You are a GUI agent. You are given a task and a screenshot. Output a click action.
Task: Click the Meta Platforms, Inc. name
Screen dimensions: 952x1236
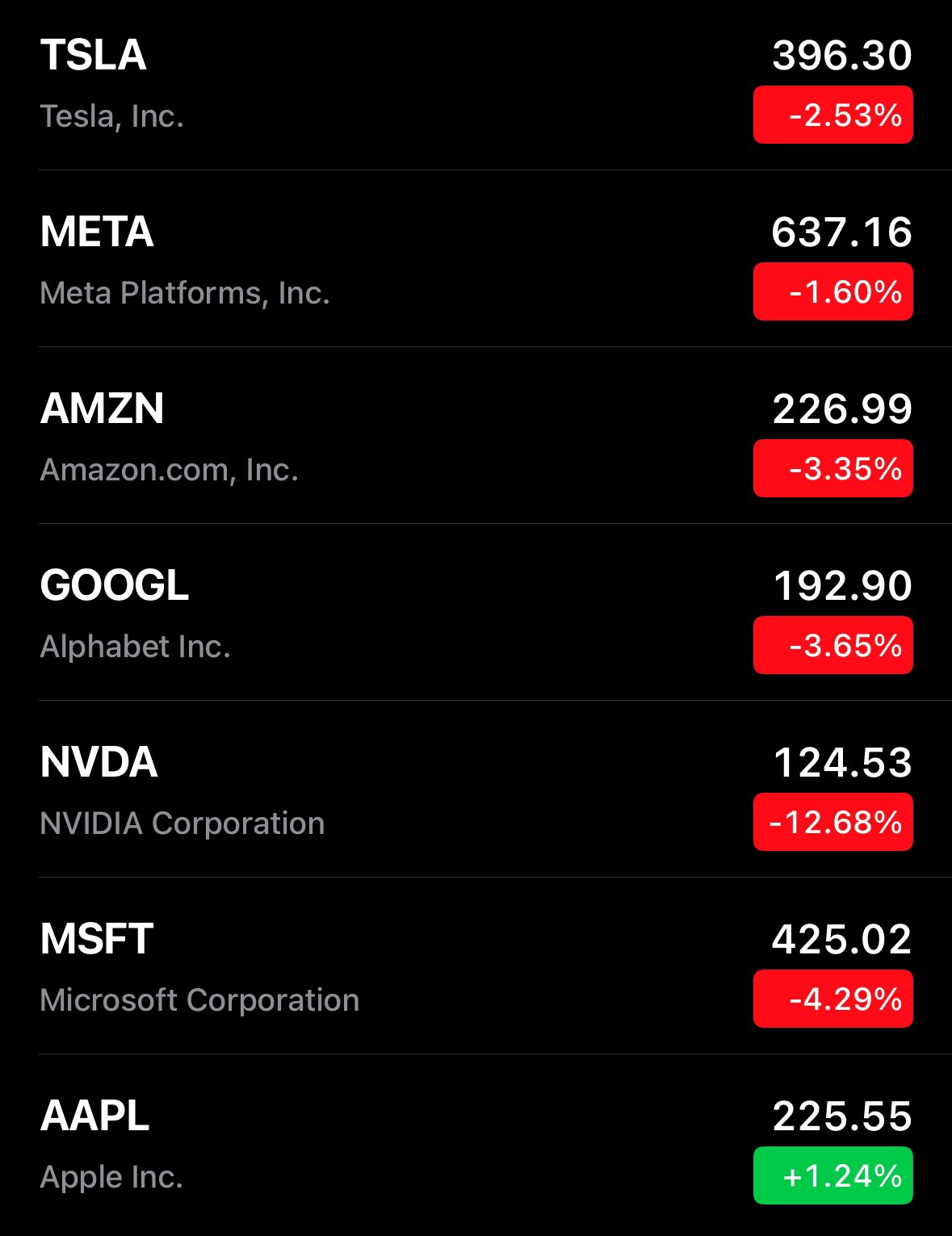tap(185, 293)
